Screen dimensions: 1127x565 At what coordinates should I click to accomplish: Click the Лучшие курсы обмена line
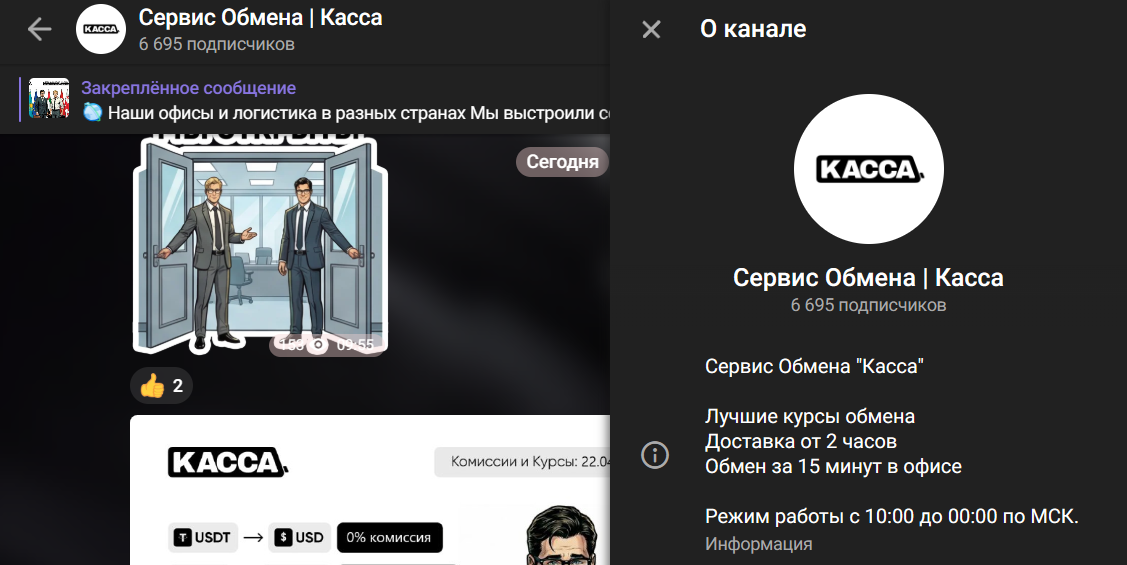810,417
